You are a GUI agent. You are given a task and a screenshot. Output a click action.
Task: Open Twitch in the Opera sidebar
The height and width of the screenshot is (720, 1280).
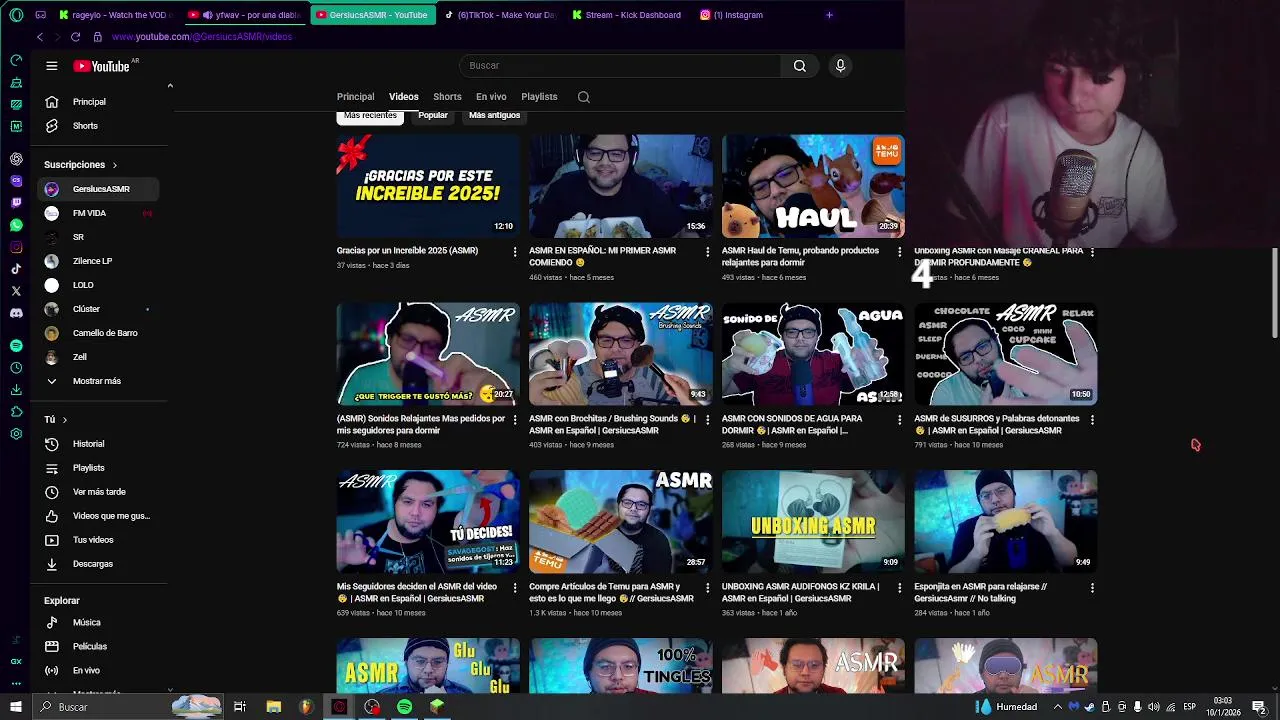[x=16, y=203]
